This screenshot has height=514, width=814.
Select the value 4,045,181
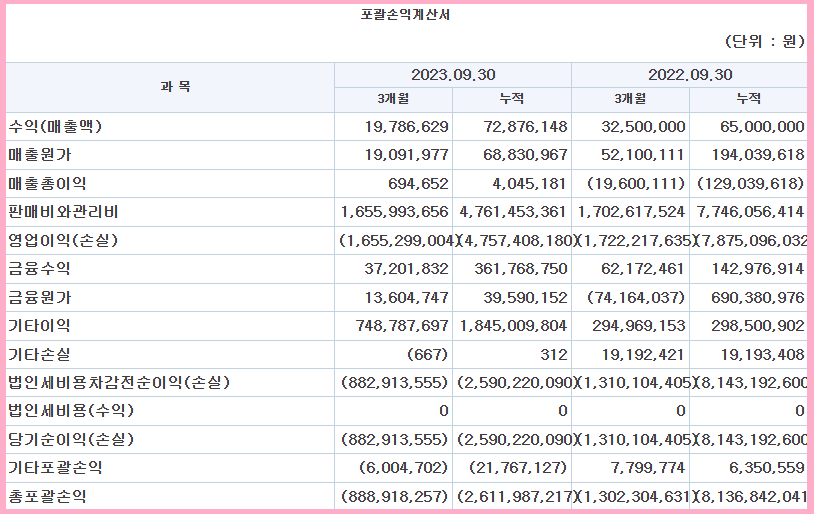[529, 184]
